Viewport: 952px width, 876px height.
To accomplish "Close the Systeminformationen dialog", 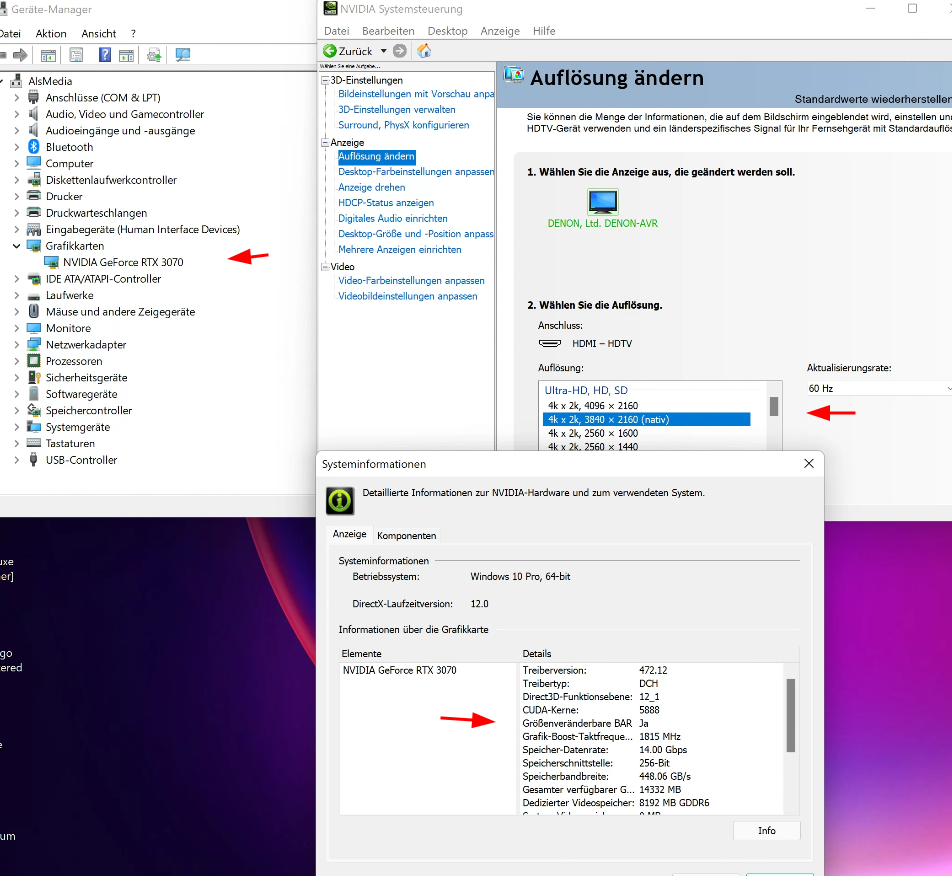I will tap(809, 464).
